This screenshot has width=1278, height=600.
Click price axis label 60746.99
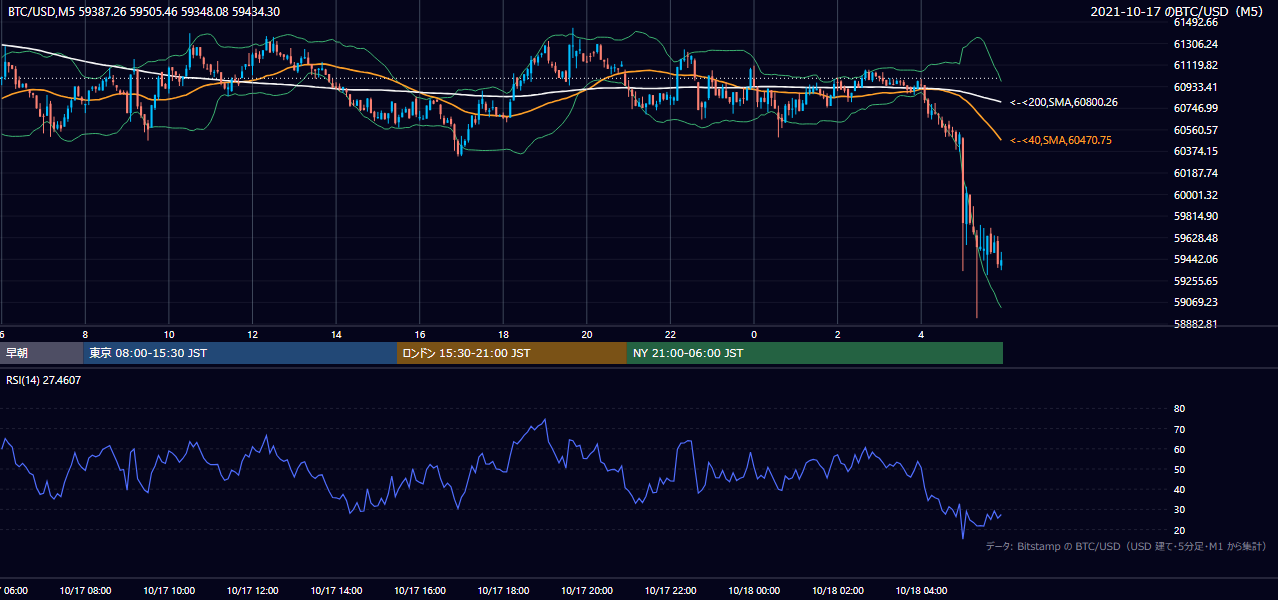(1195, 108)
